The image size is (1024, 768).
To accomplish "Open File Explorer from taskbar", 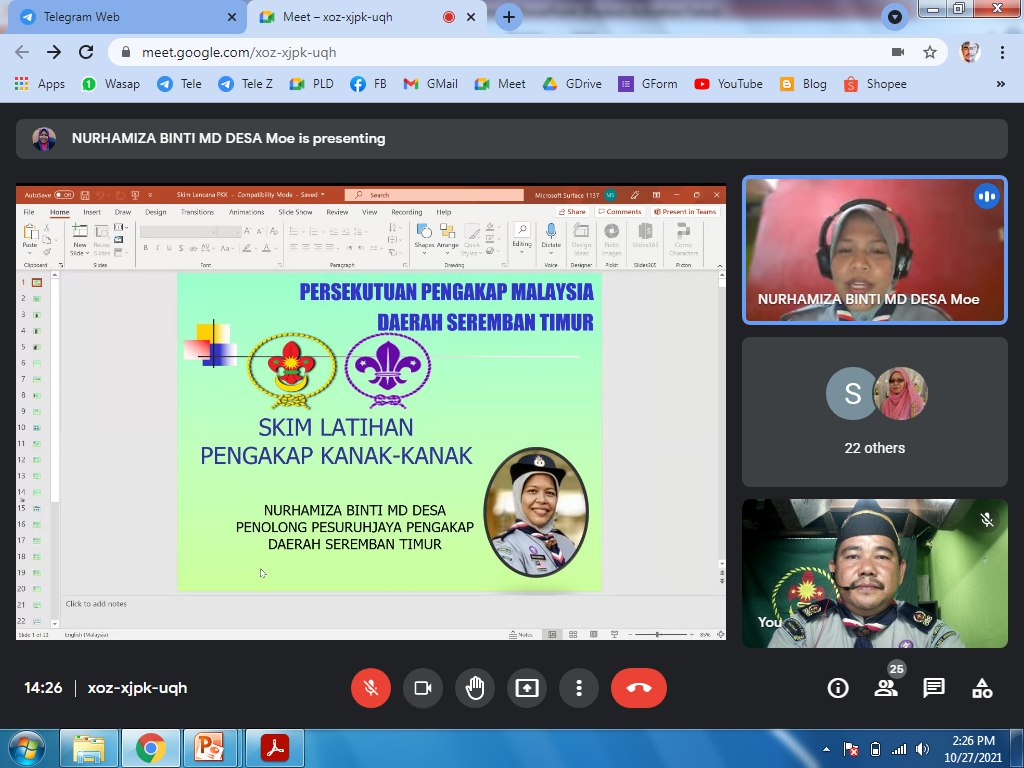I will [89, 748].
